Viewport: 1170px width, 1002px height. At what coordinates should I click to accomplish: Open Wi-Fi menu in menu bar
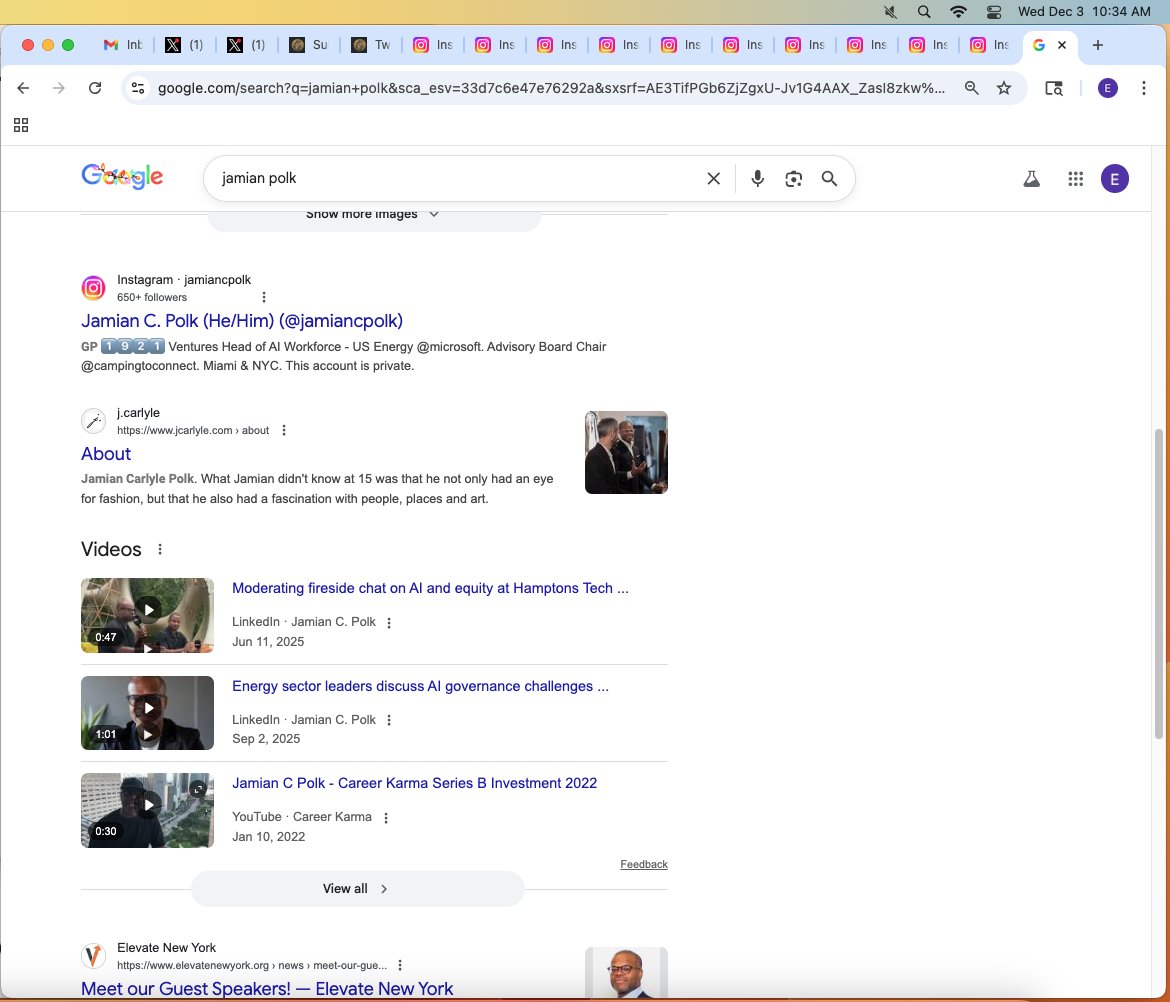click(x=958, y=11)
